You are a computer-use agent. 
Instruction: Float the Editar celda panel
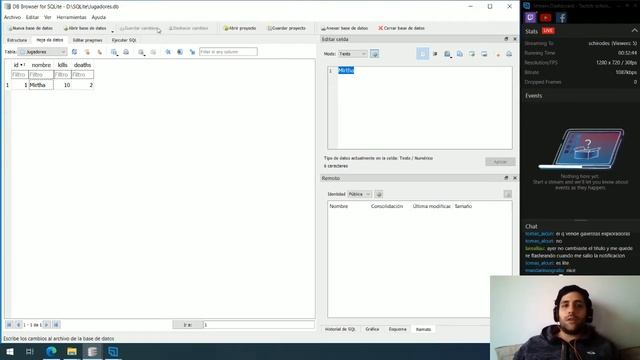click(506, 39)
